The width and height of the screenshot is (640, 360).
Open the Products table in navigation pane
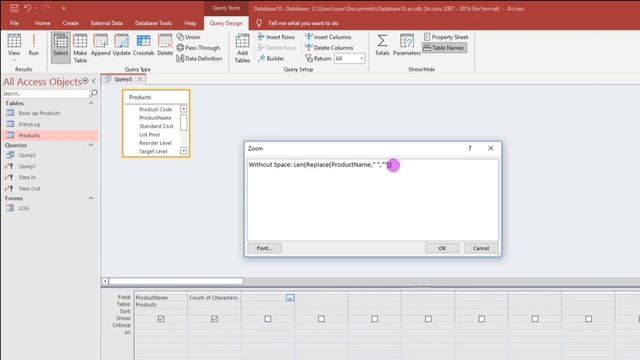click(x=51, y=135)
